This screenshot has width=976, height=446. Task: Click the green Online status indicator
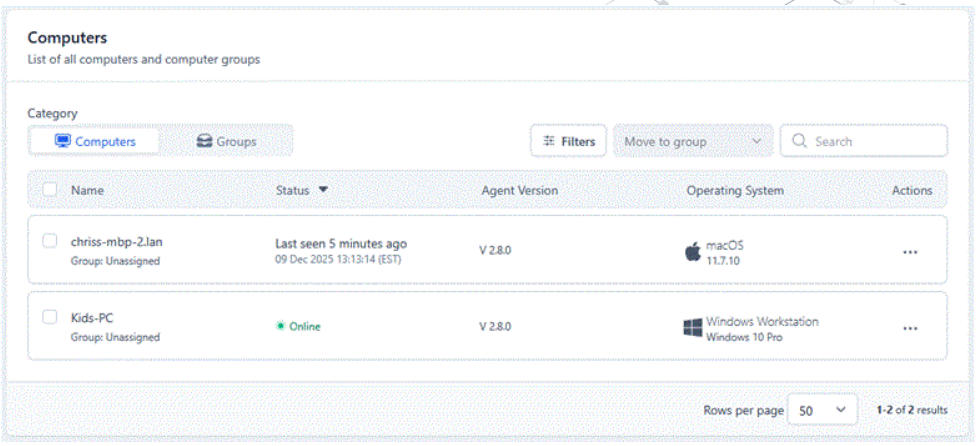coord(281,327)
